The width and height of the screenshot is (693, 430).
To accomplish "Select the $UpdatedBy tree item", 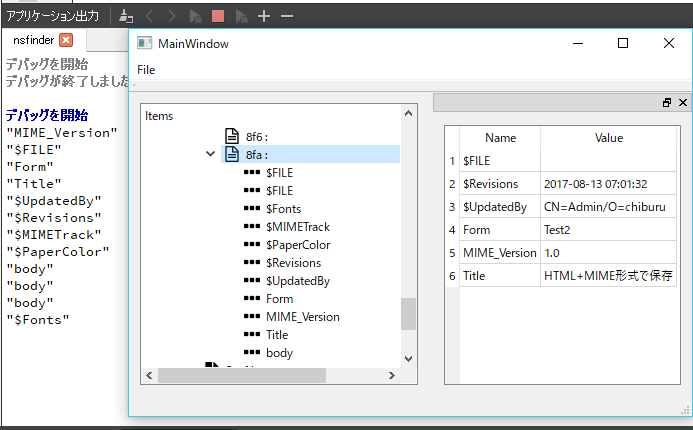I will (298, 281).
